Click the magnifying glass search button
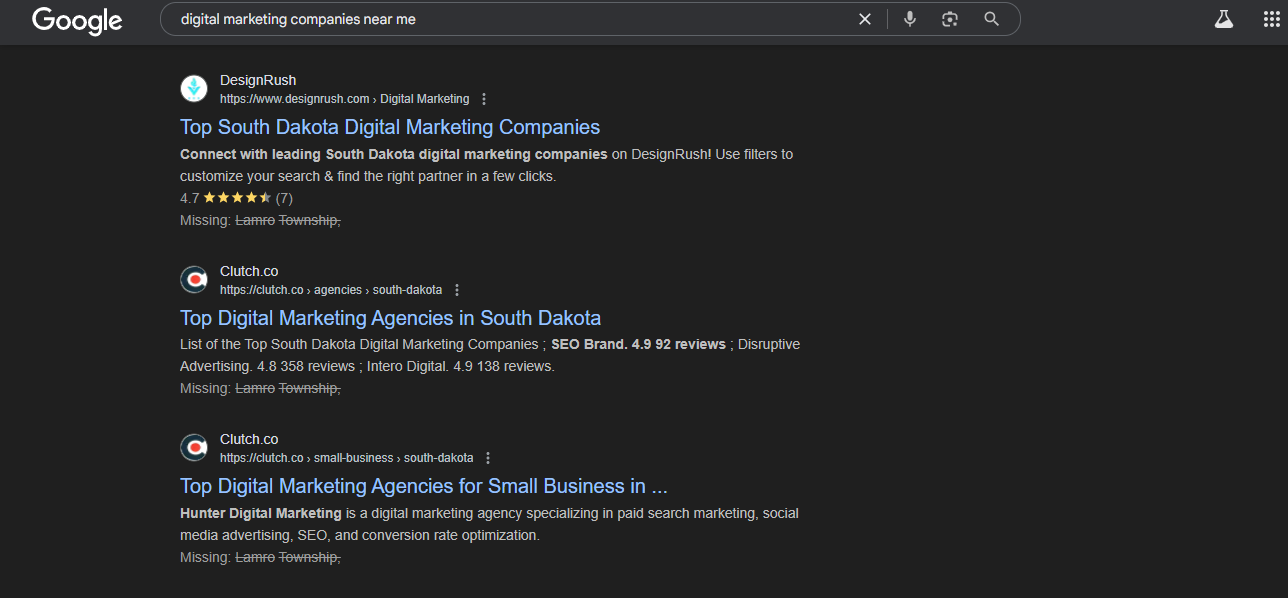The image size is (1288, 598). 991,19
